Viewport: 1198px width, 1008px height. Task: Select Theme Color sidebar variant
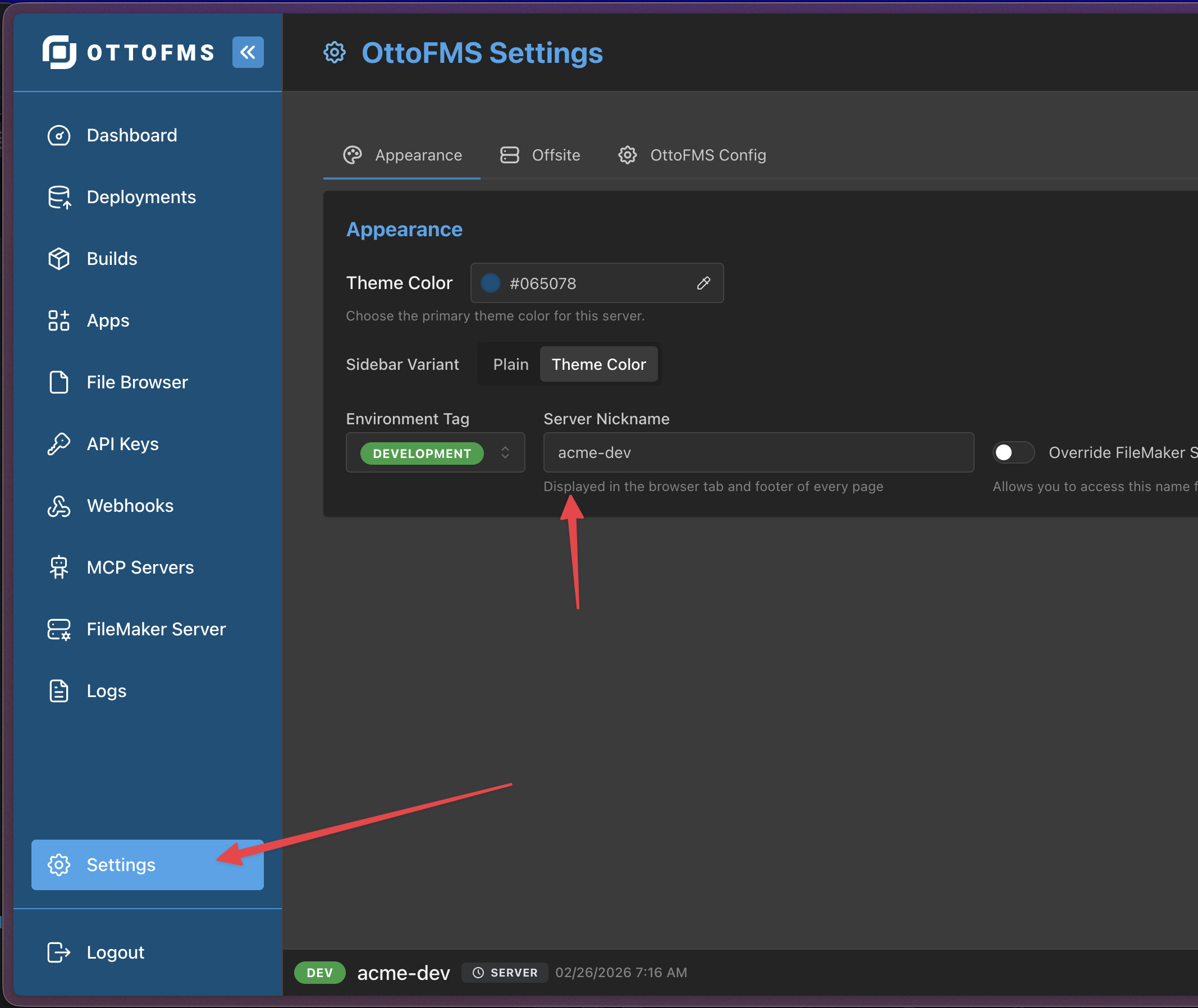coord(598,365)
